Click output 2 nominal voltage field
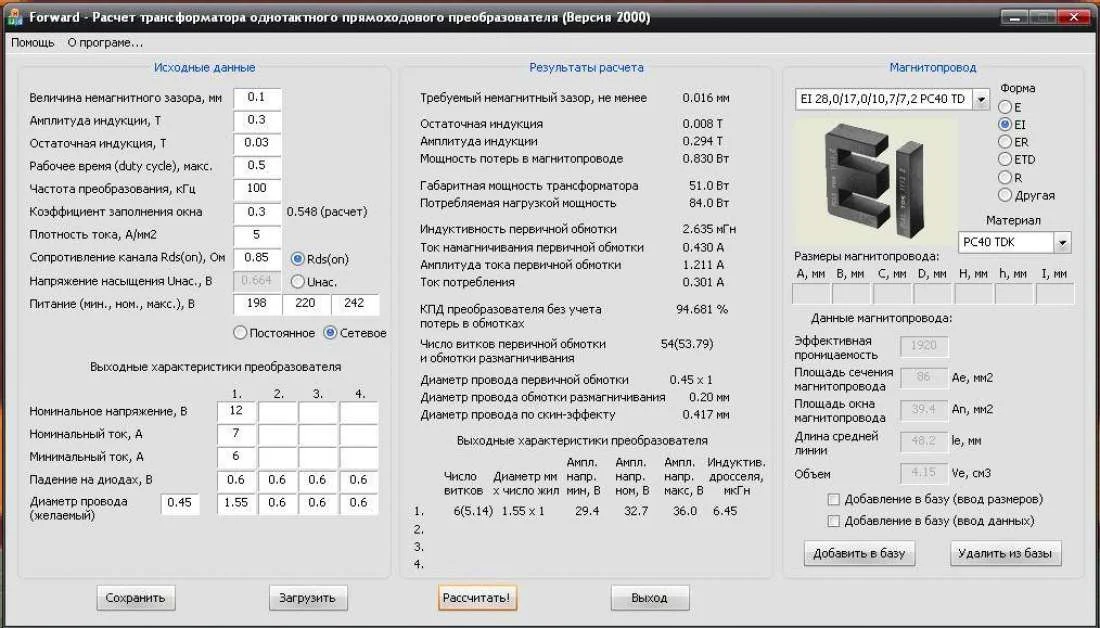The width and height of the screenshot is (1100, 628). pos(278,412)
